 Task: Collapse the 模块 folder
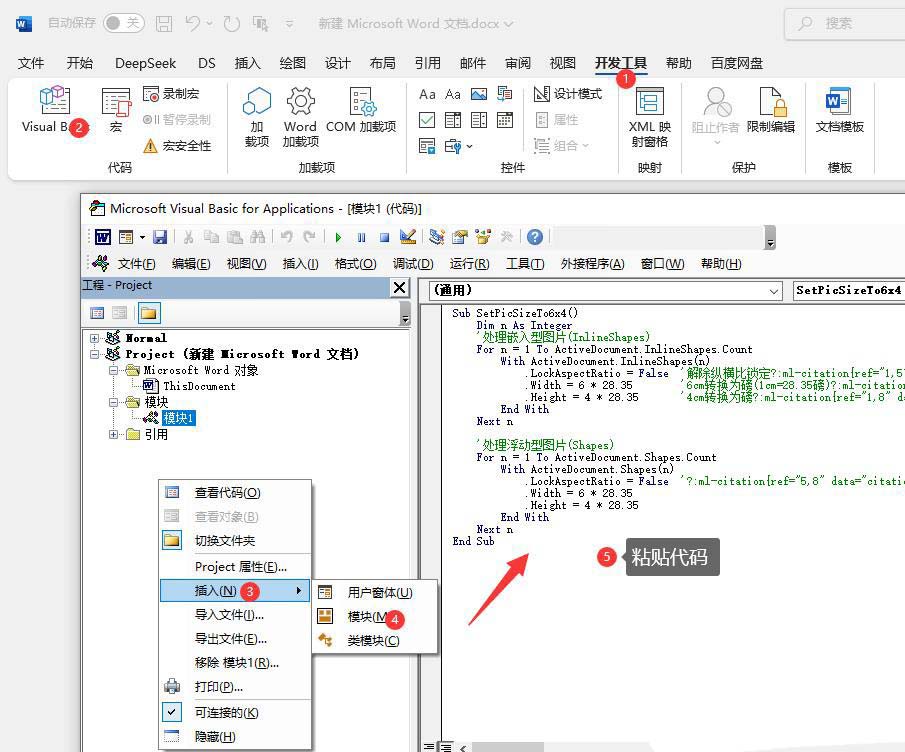click(x=113, y=402)
